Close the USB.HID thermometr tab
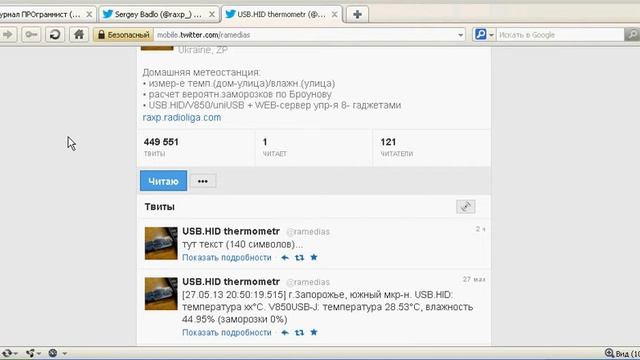The image size is (640, 360). [334, 14]
